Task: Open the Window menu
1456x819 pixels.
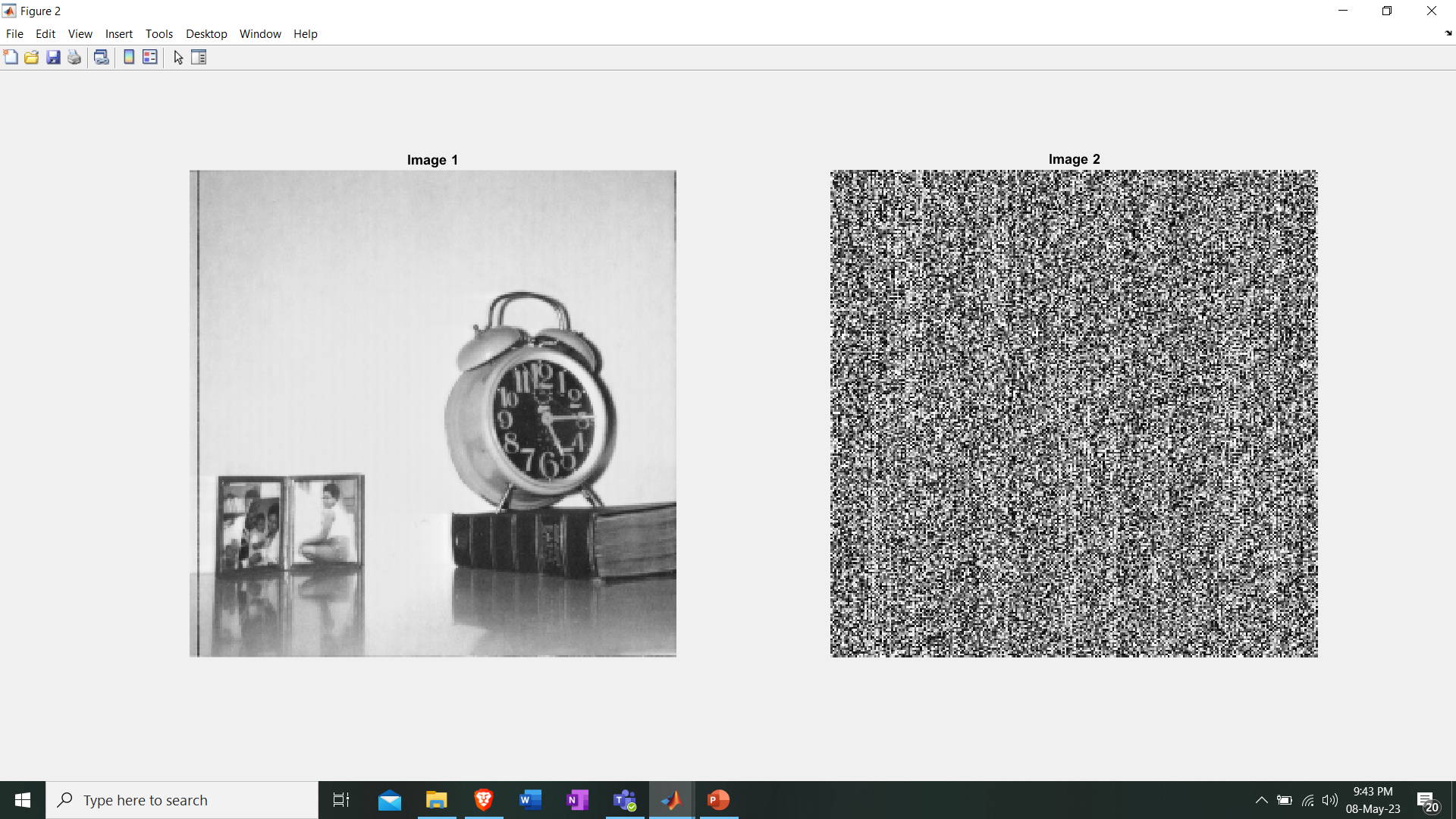Action: 260,33
